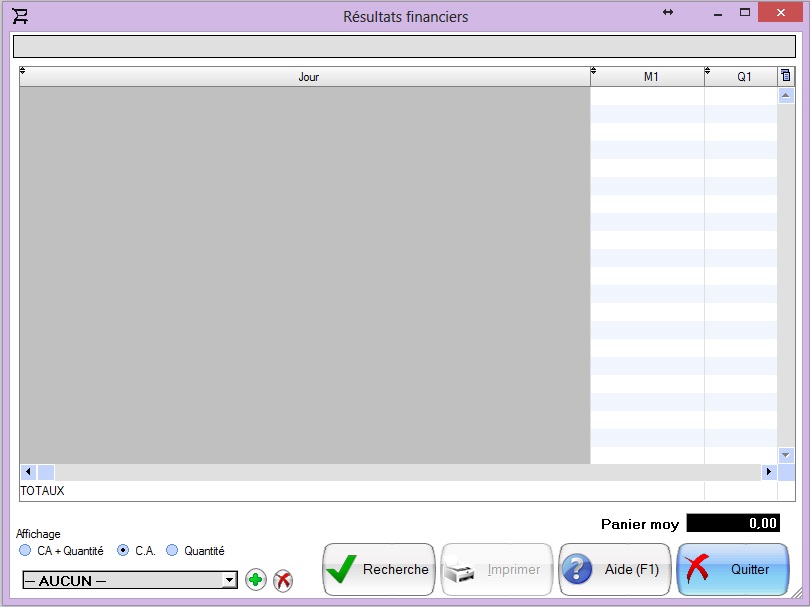Choose the Quantité radio button
810x607 pixels.
172,551
